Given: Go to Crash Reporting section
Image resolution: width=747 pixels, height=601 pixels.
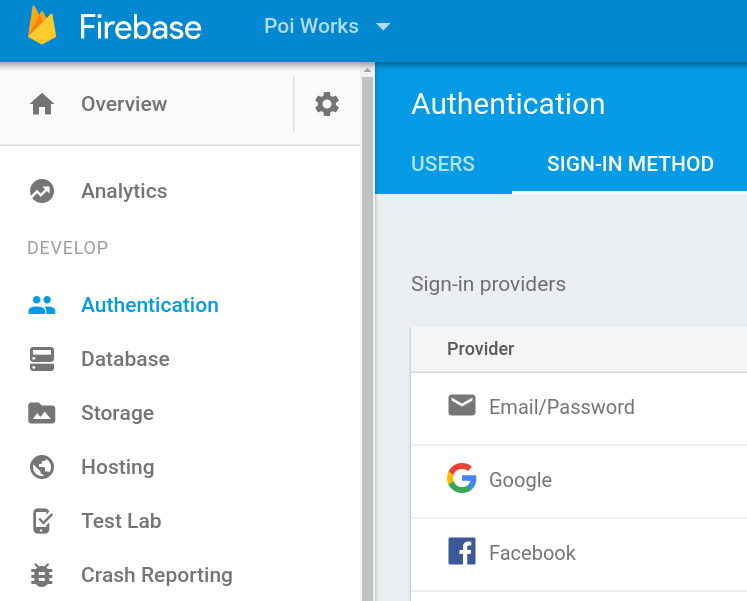Looking at the screenshot, I should [157, 575].
